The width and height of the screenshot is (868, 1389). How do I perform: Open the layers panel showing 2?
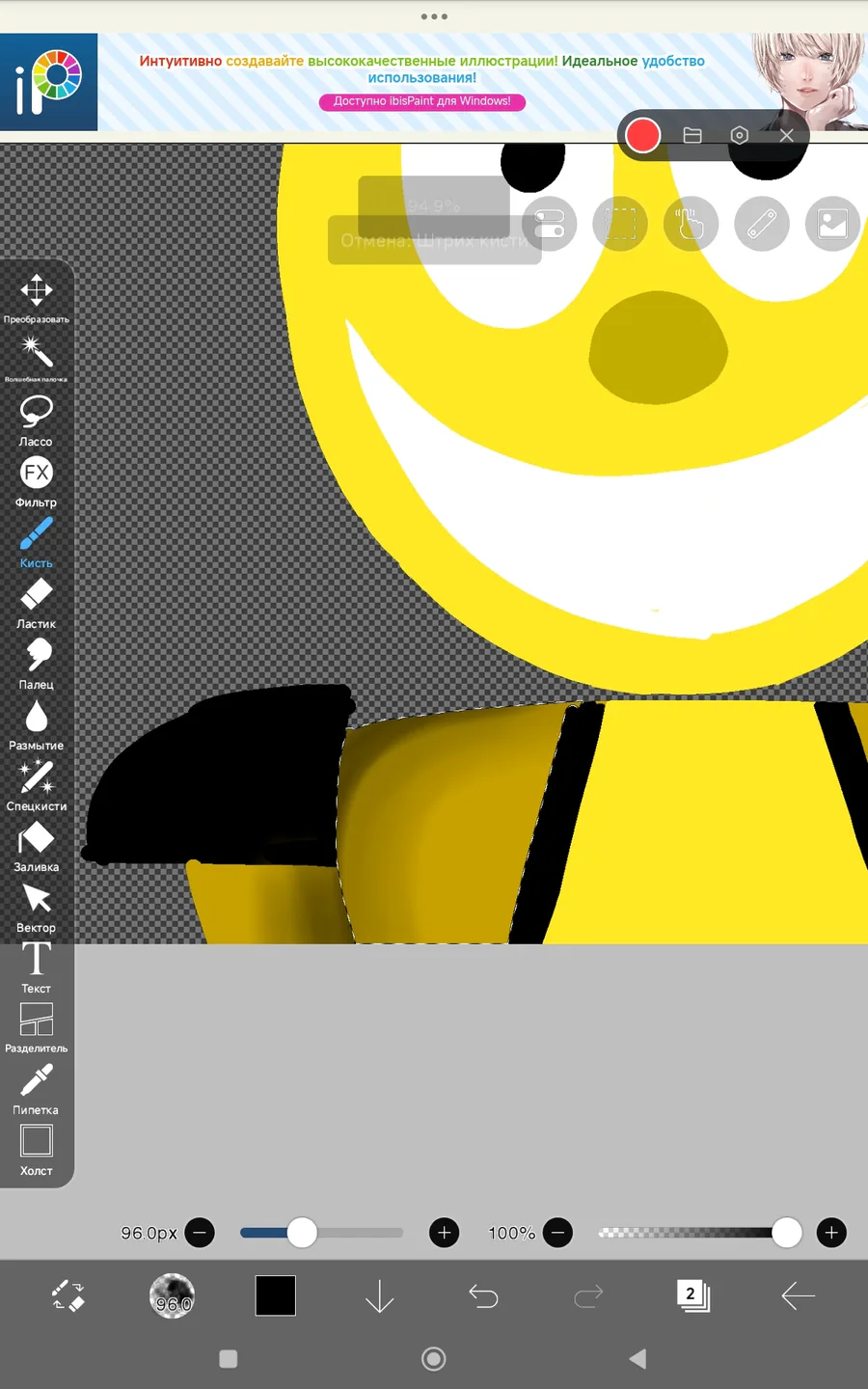(692, 1295)
